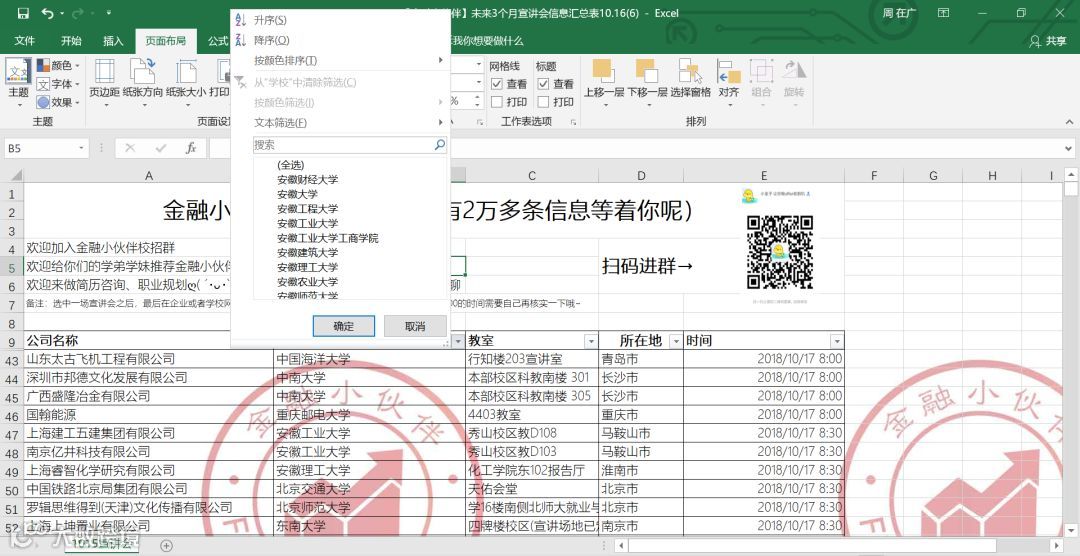Viewport: 1080px width, 556px height.
Task: Expand the formula bar
Action: coord(1068,148)
